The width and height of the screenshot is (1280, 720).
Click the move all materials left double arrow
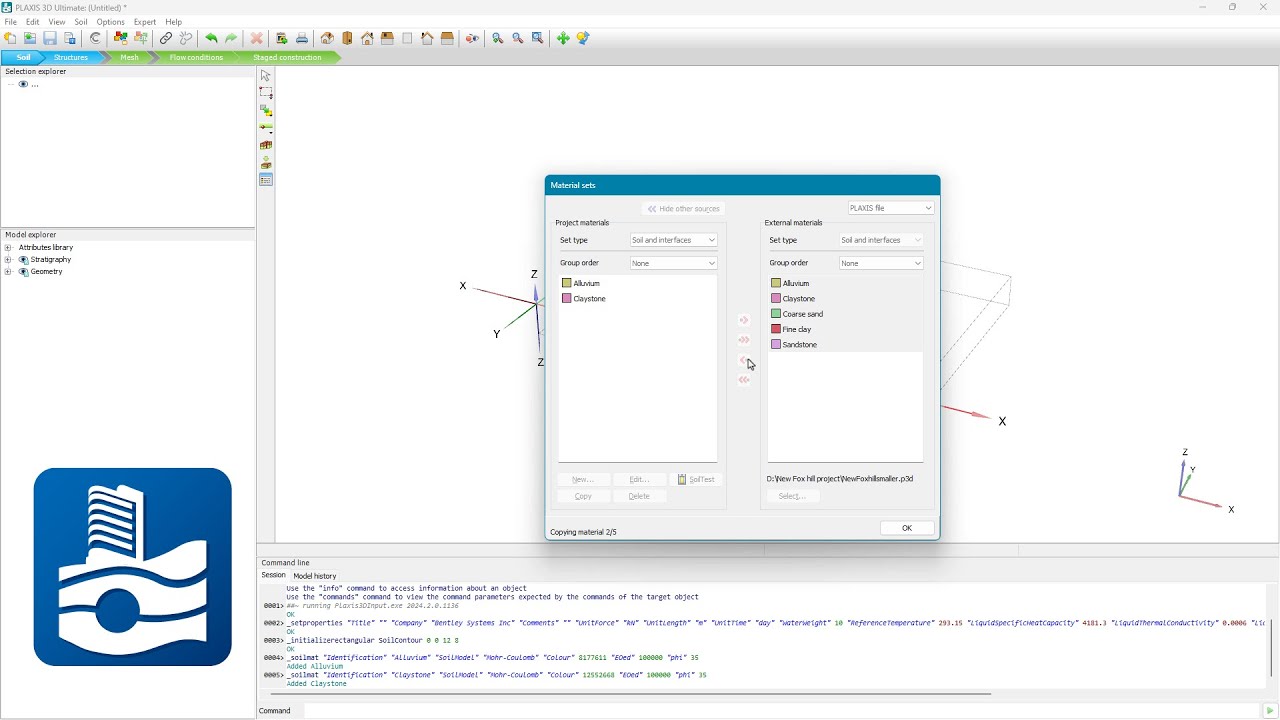click(x=744, y=380)
